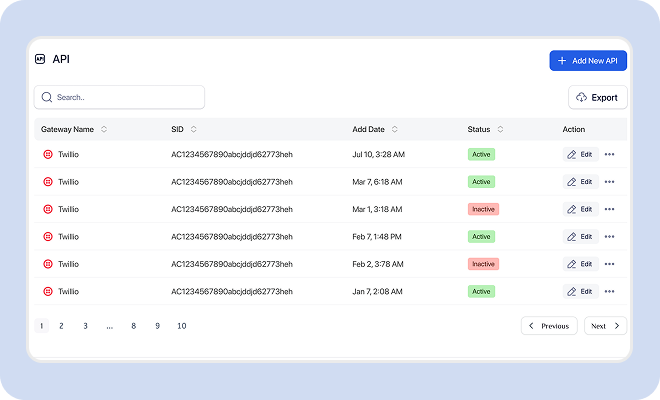
Task: Go to page 8
Action: [133, 326]
